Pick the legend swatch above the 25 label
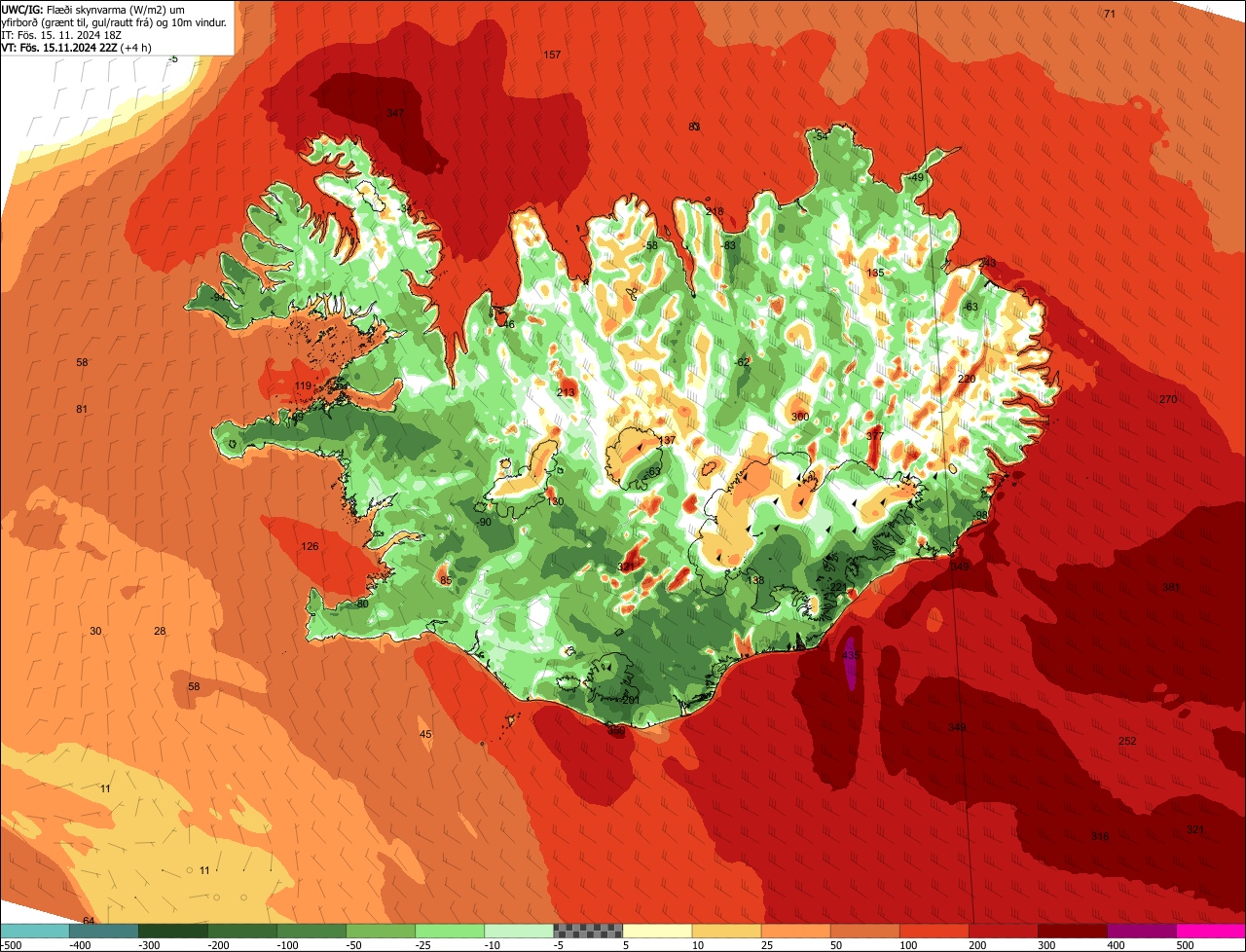This screenshot has width=1246, height=952. tap(796, 931)
